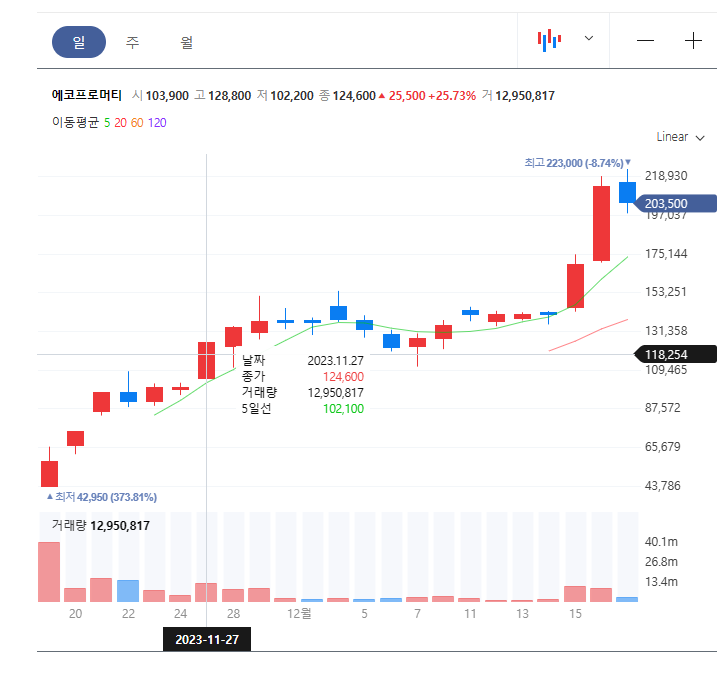The width and height of the screenshot is (725, 684).
Task: Click the tallest red candle near the high
Action: click(x=601, y=222)
